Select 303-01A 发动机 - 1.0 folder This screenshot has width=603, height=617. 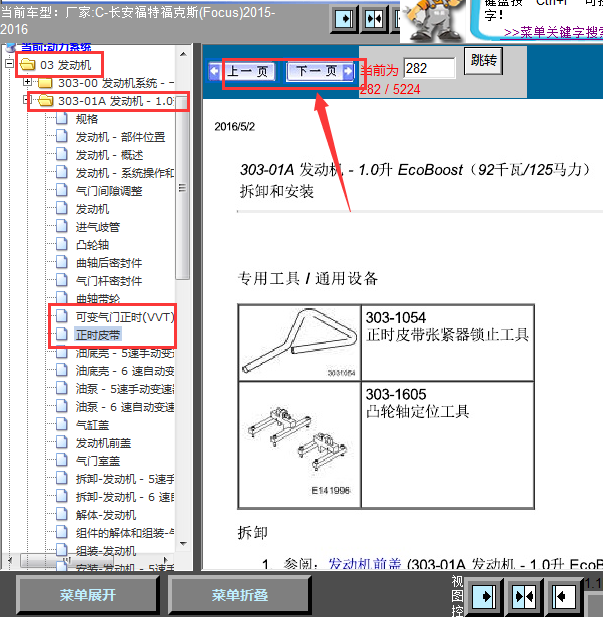[116, 101]
